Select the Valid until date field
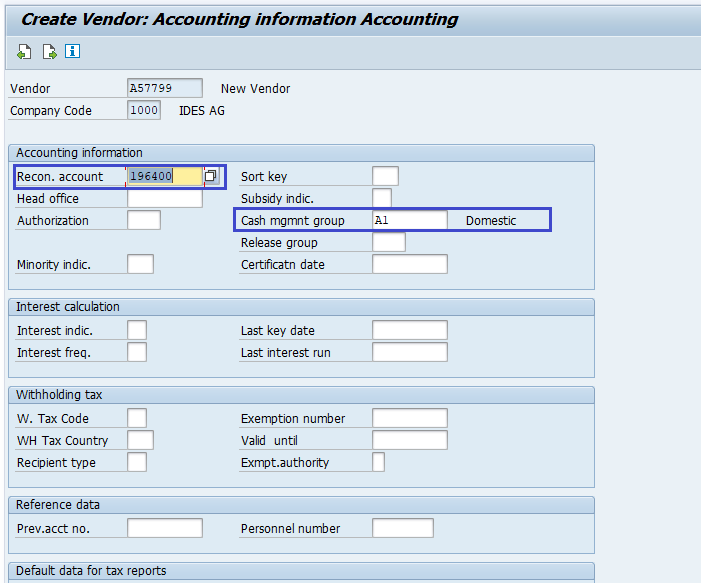 410,440
